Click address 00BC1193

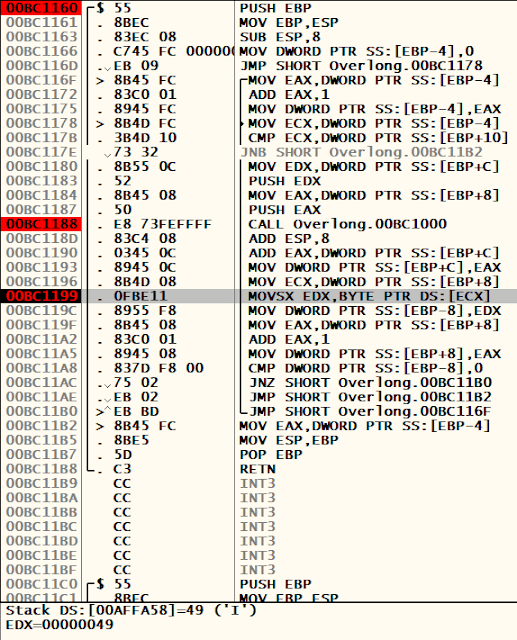click(41, 267)
